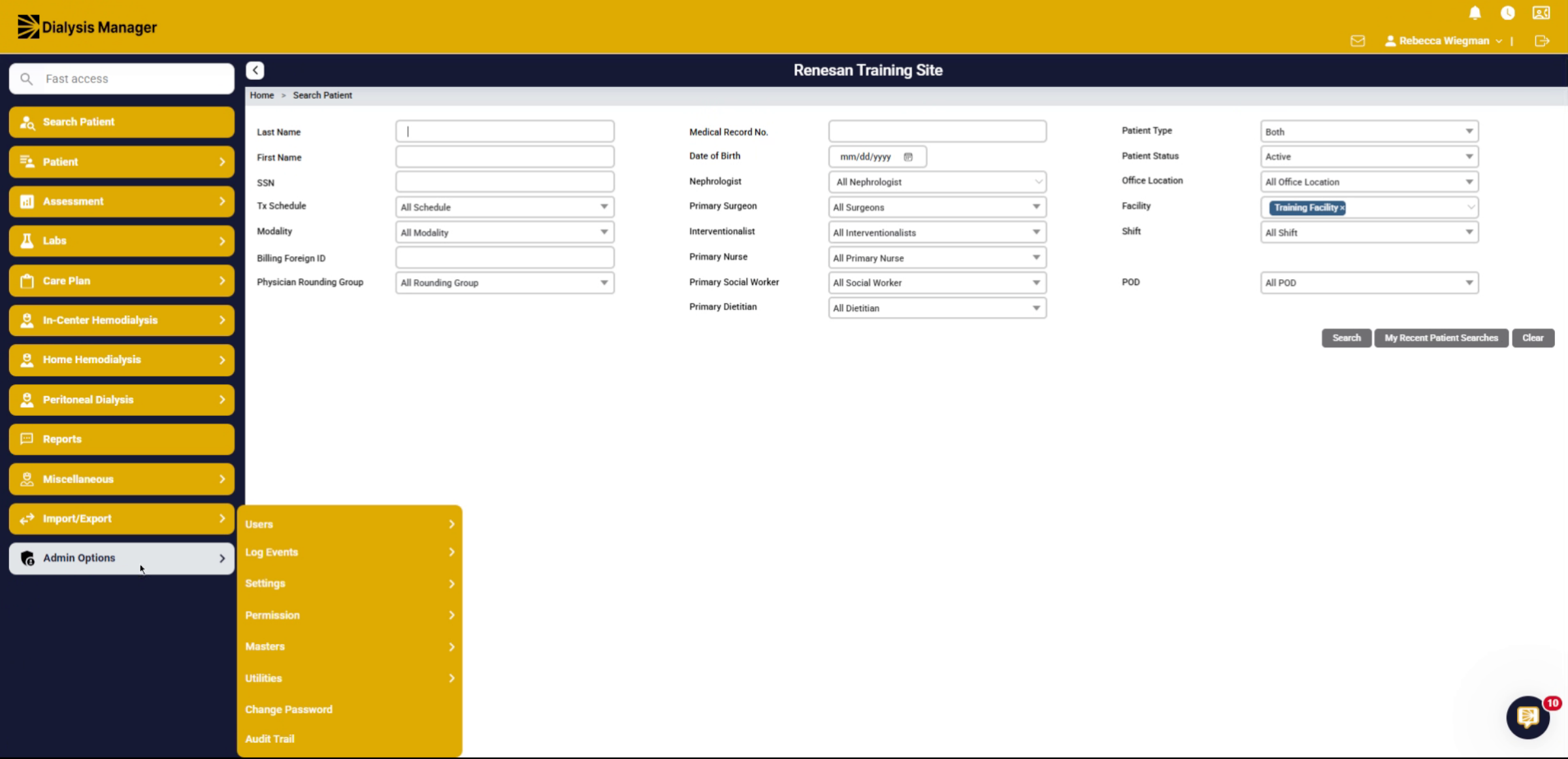This screenshot has width=1568, height=759.
Task: Remove the Training Facility tag
Action: pyautogui.click(x=1343, y=208)
